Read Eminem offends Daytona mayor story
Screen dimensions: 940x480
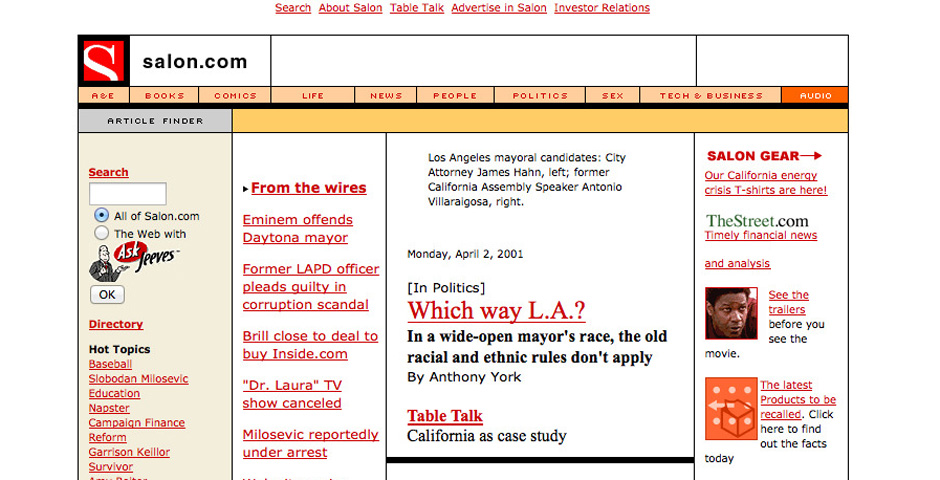pyautogui.click(x=298, y=228)
